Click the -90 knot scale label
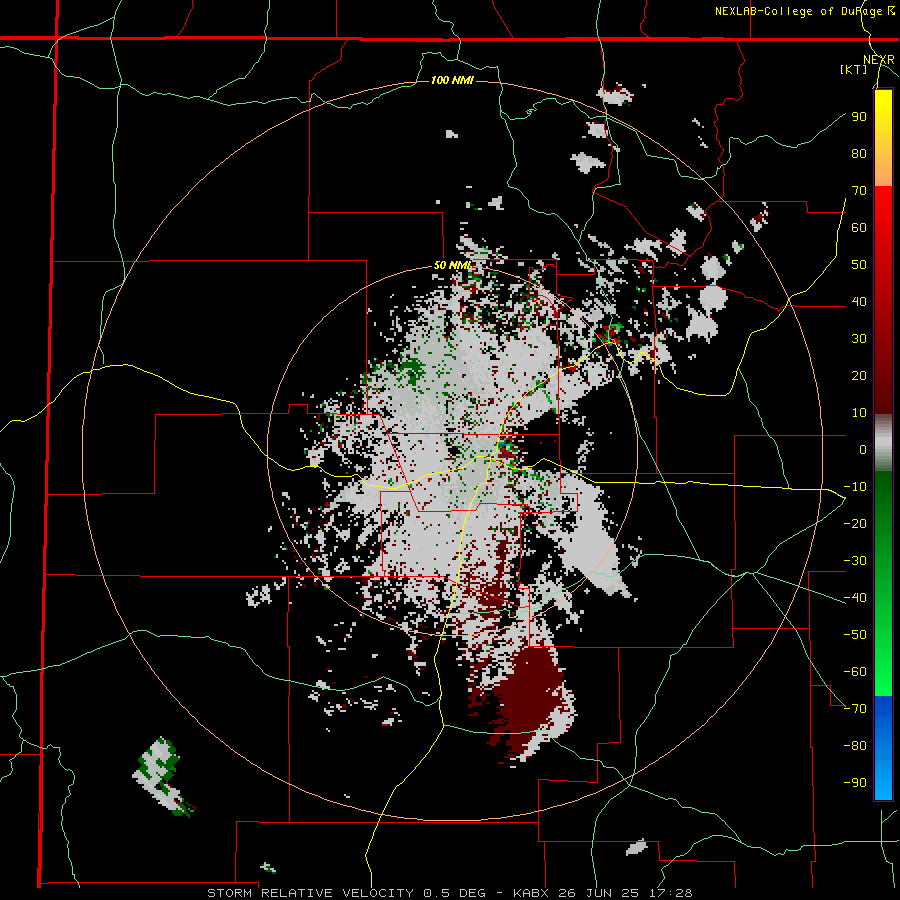The width and height of the screenshot is (900, 900). 855,782
